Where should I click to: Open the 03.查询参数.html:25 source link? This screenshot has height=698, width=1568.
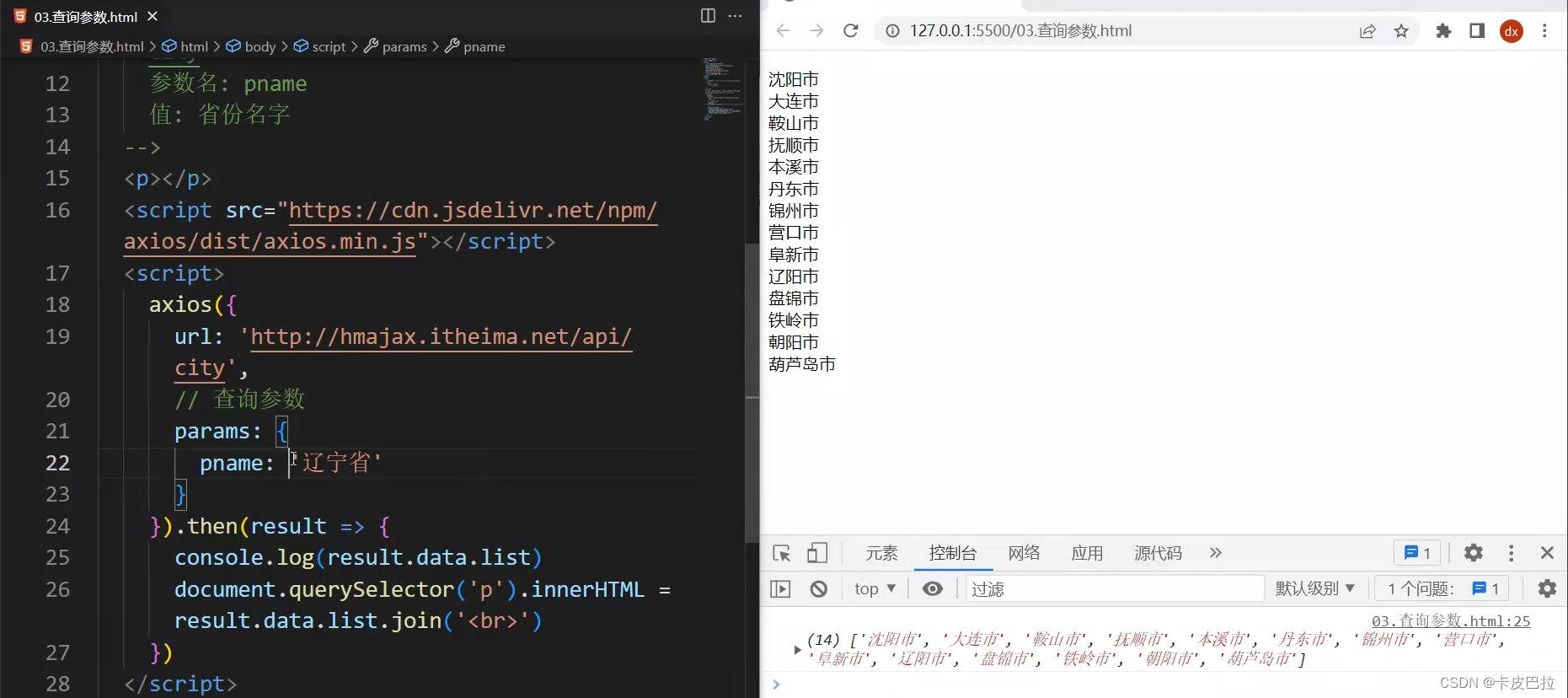[1451, 621]
